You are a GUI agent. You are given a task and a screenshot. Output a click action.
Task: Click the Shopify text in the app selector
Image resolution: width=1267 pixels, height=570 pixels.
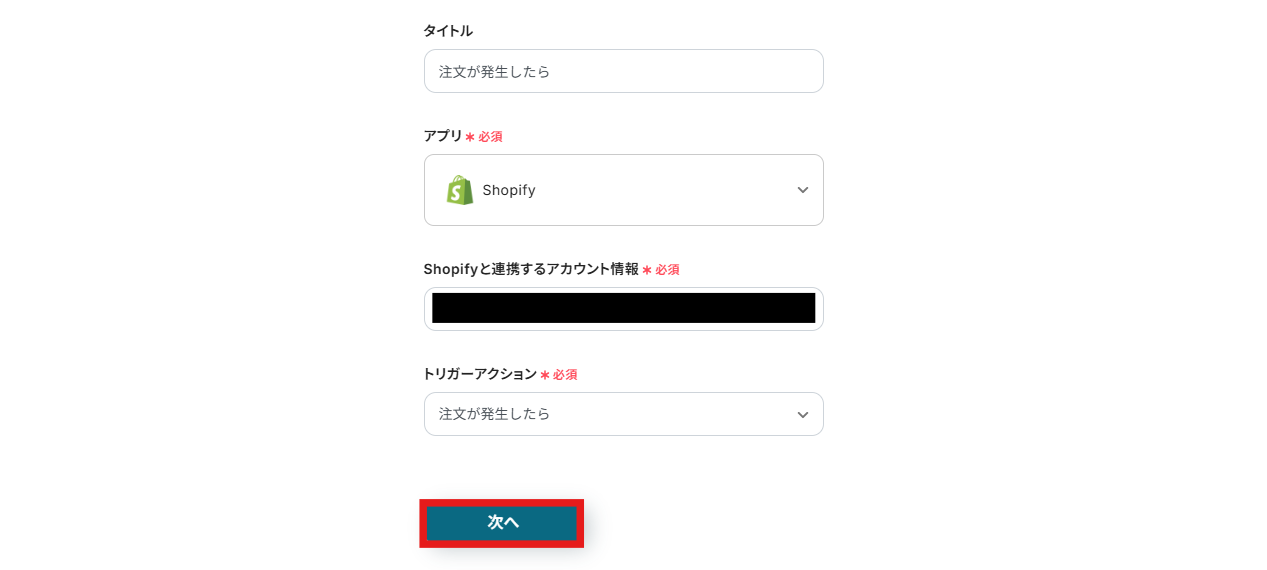coord(509,190)
